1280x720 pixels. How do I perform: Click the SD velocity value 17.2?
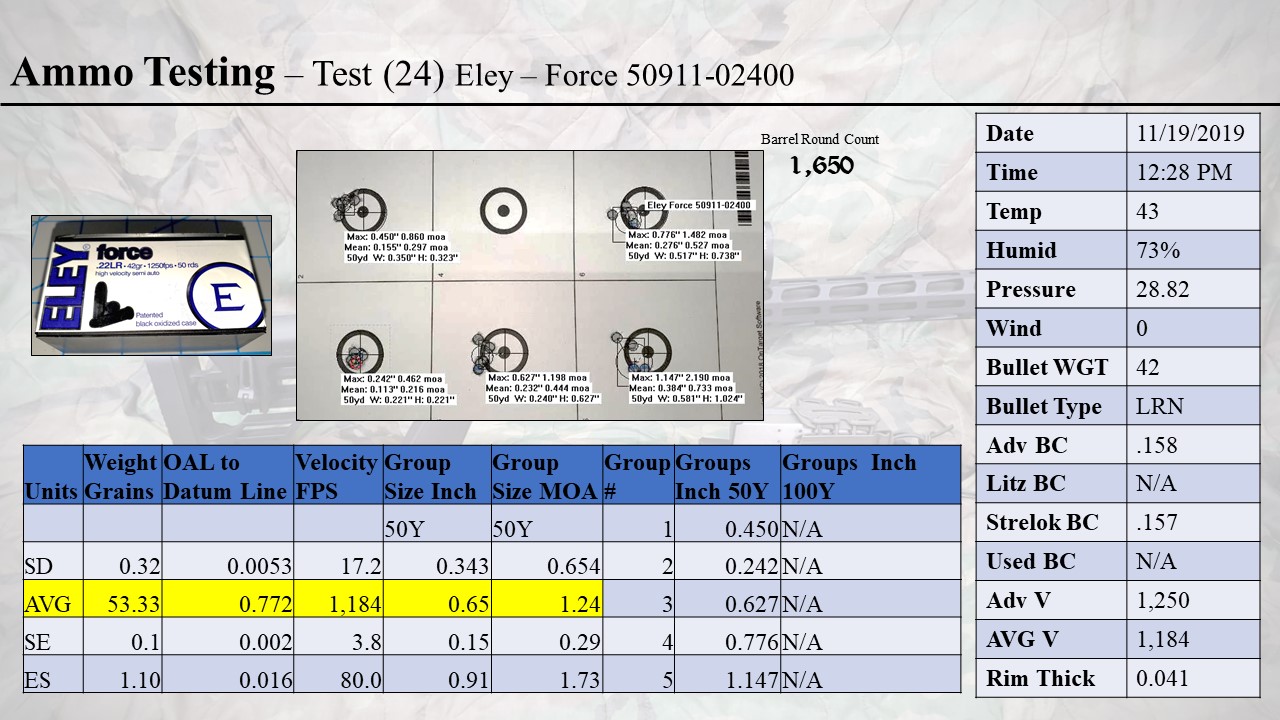[360, 567]
